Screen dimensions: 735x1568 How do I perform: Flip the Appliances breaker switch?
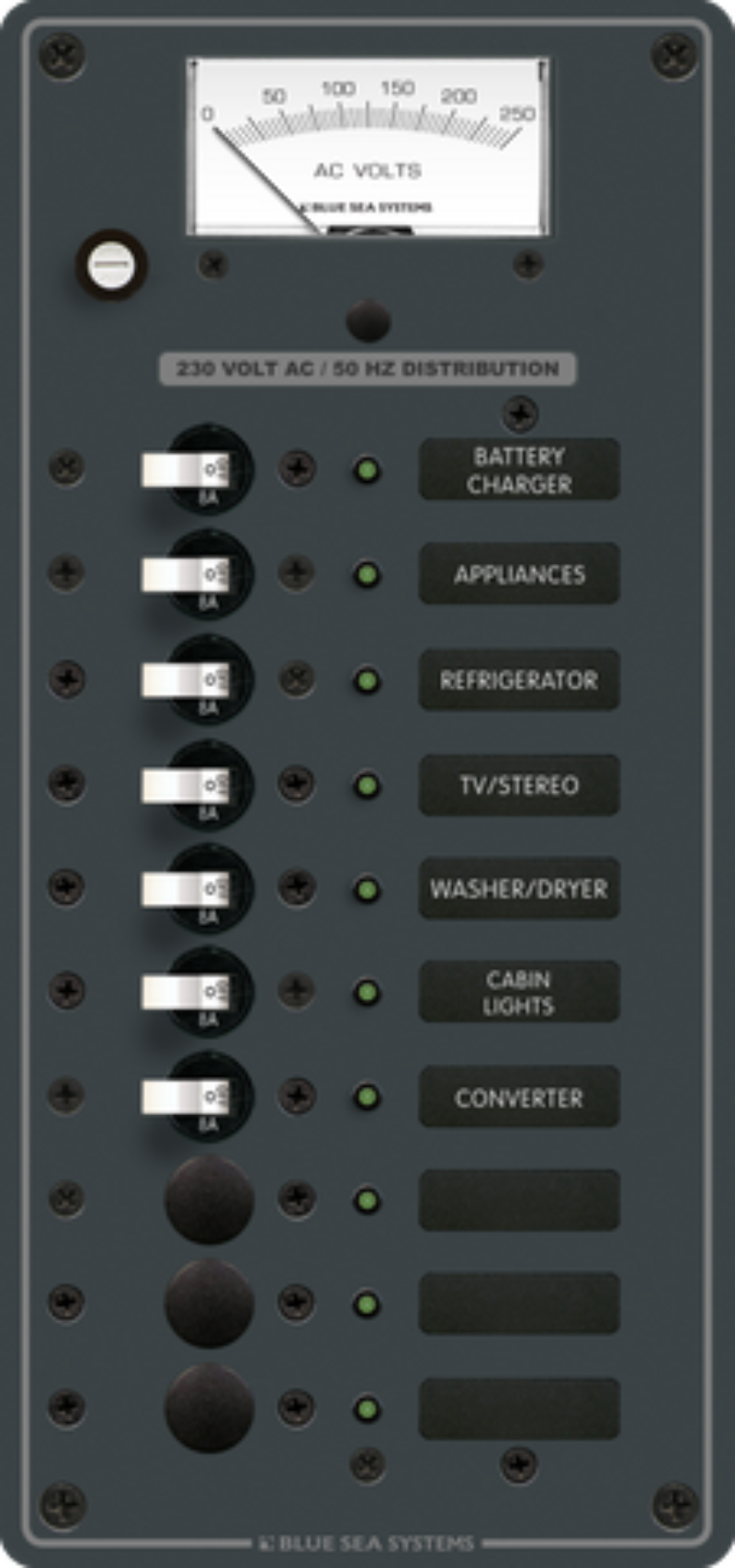pyautogui.click(x=186, y=575)
